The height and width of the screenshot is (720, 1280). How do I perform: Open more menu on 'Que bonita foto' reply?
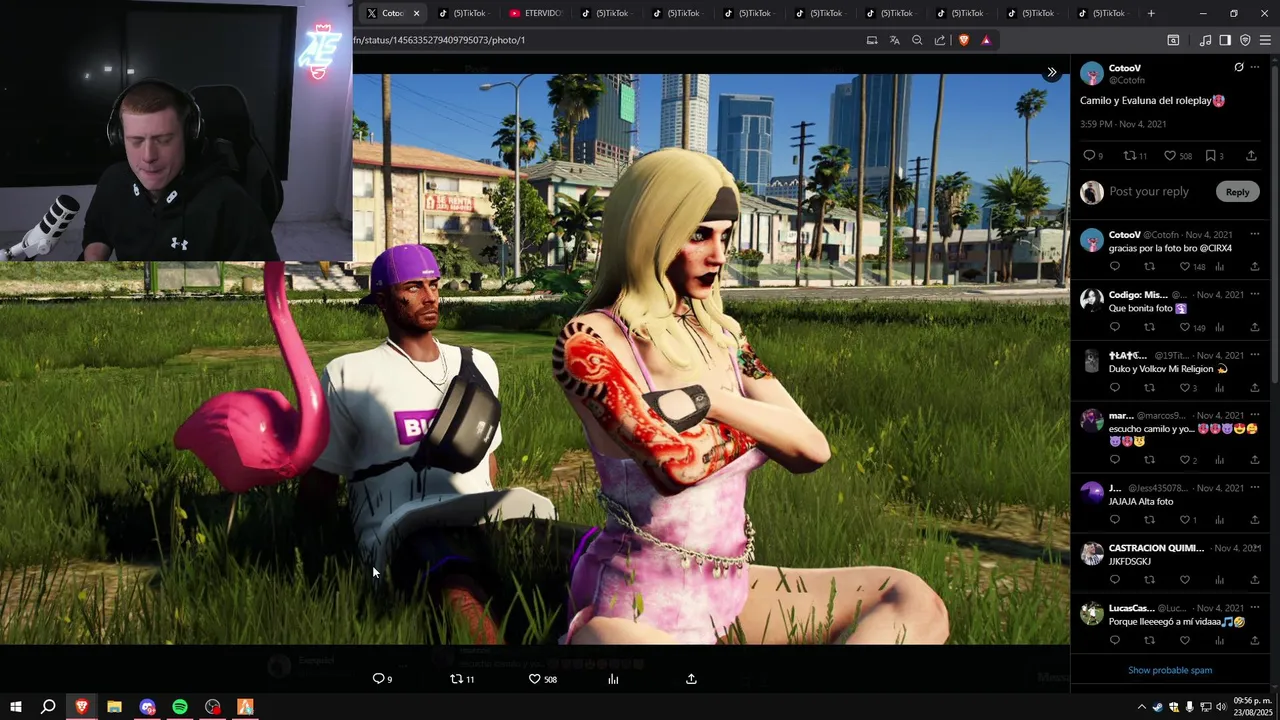1255,294
